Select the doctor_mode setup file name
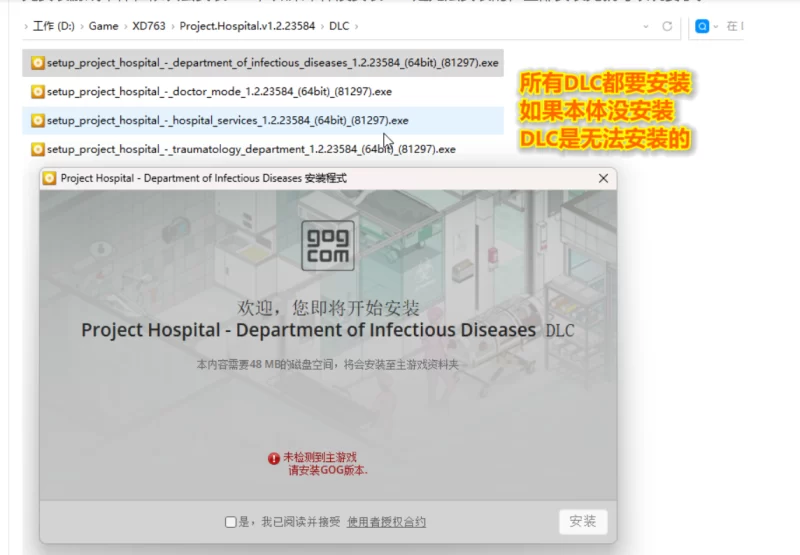This screenshot has width=800, height=555. [219, 92]
